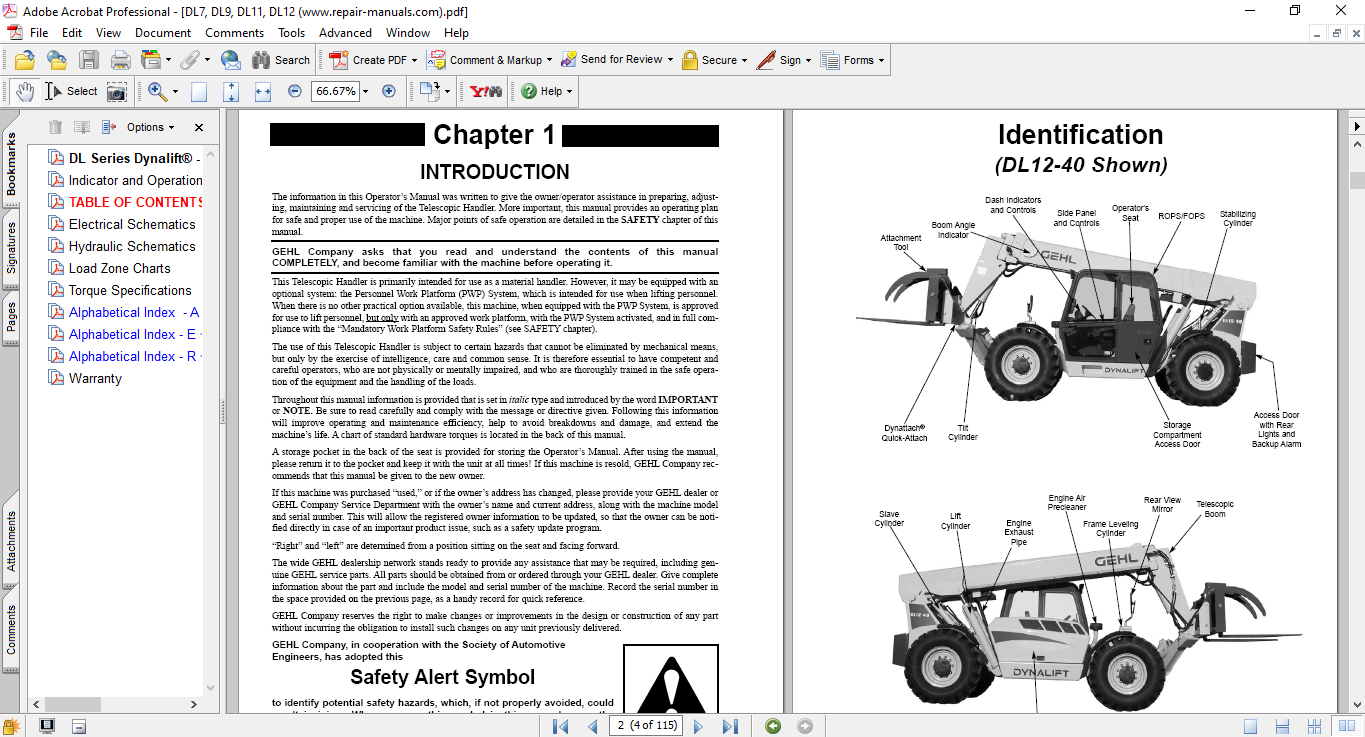Open the bookmarks Options dropdown

click(x=150, y=127)
